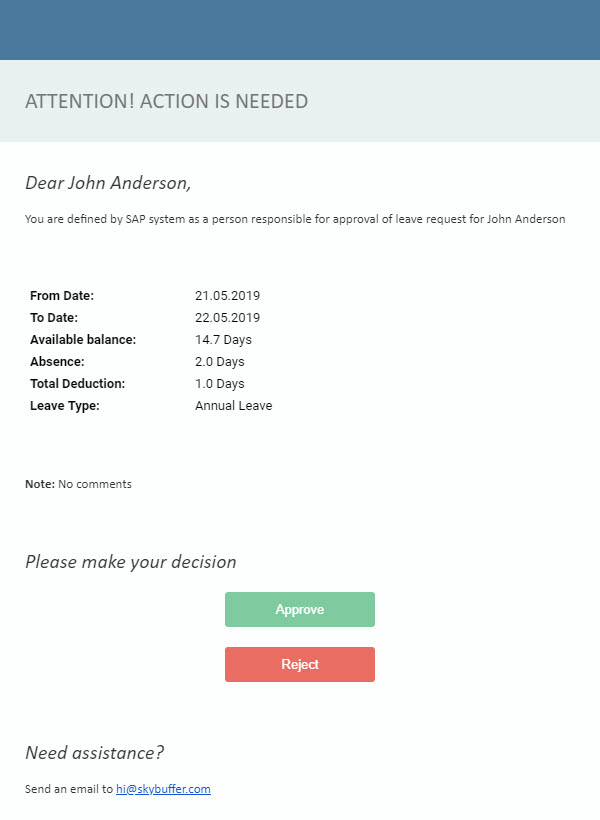Click the red Reject button
Viewport: 600px width, 820px height.
tap(300, 664)
